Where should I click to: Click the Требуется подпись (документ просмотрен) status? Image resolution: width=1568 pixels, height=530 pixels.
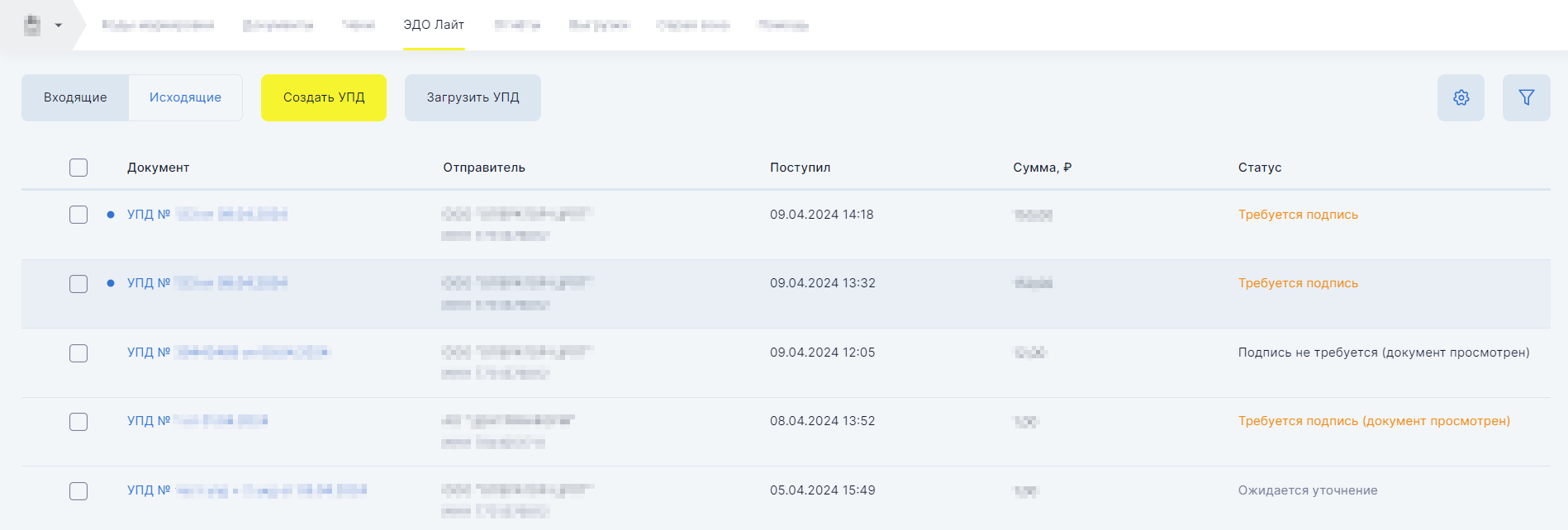point(1374,421)
